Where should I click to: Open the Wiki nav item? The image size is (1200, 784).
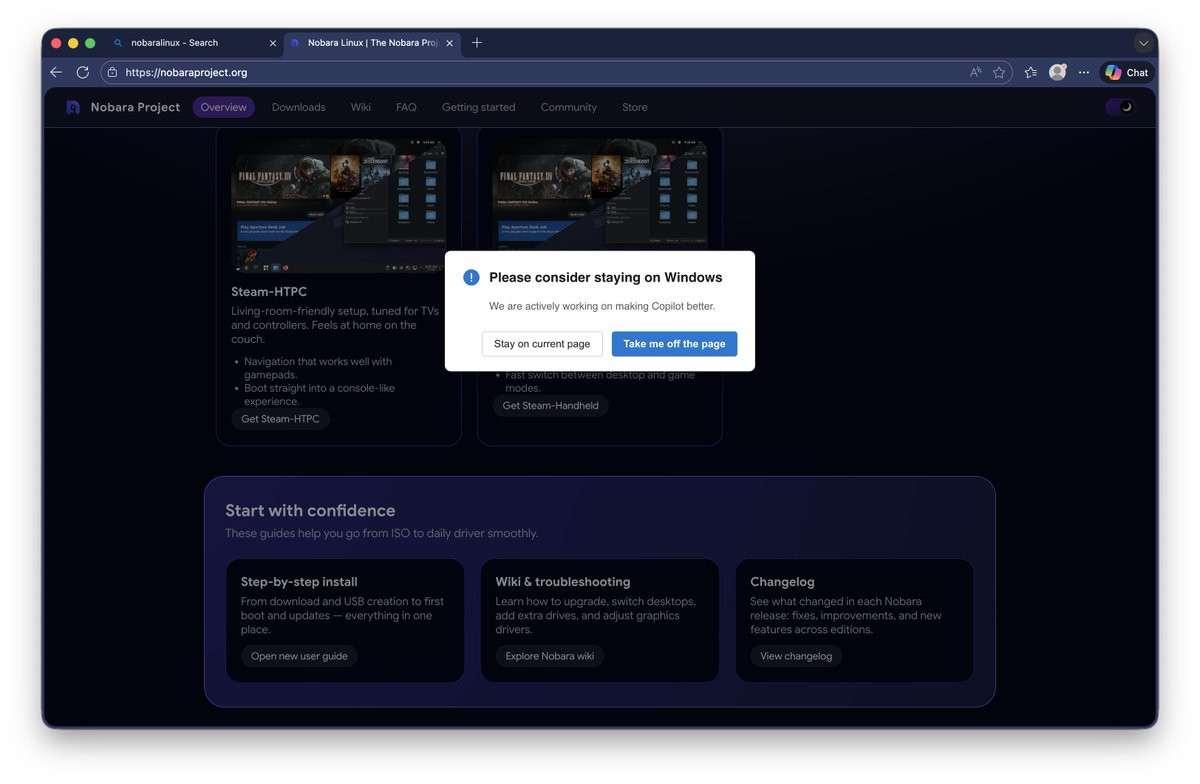tap(361, 107)
